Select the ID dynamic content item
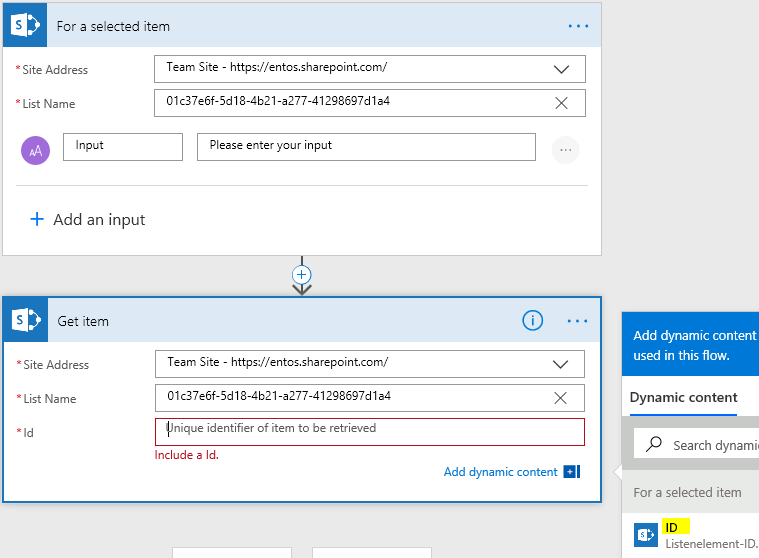 click(690, 535)
